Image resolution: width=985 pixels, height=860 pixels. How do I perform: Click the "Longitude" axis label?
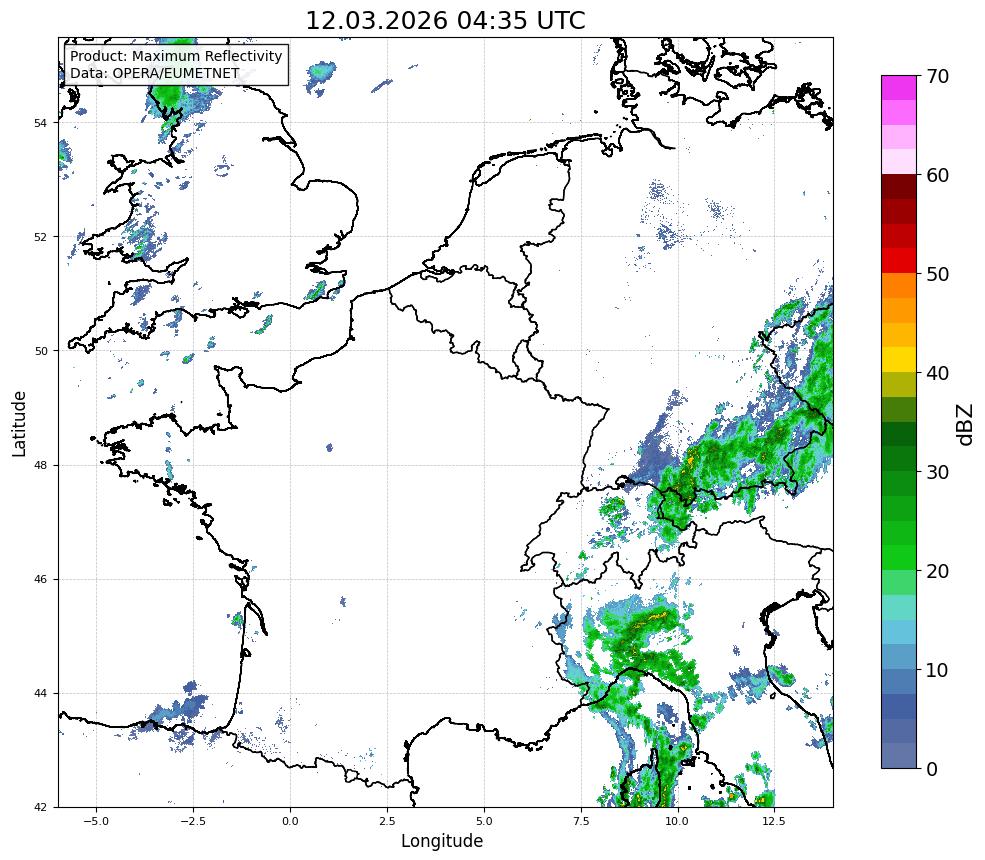click(x=442, y=841)
